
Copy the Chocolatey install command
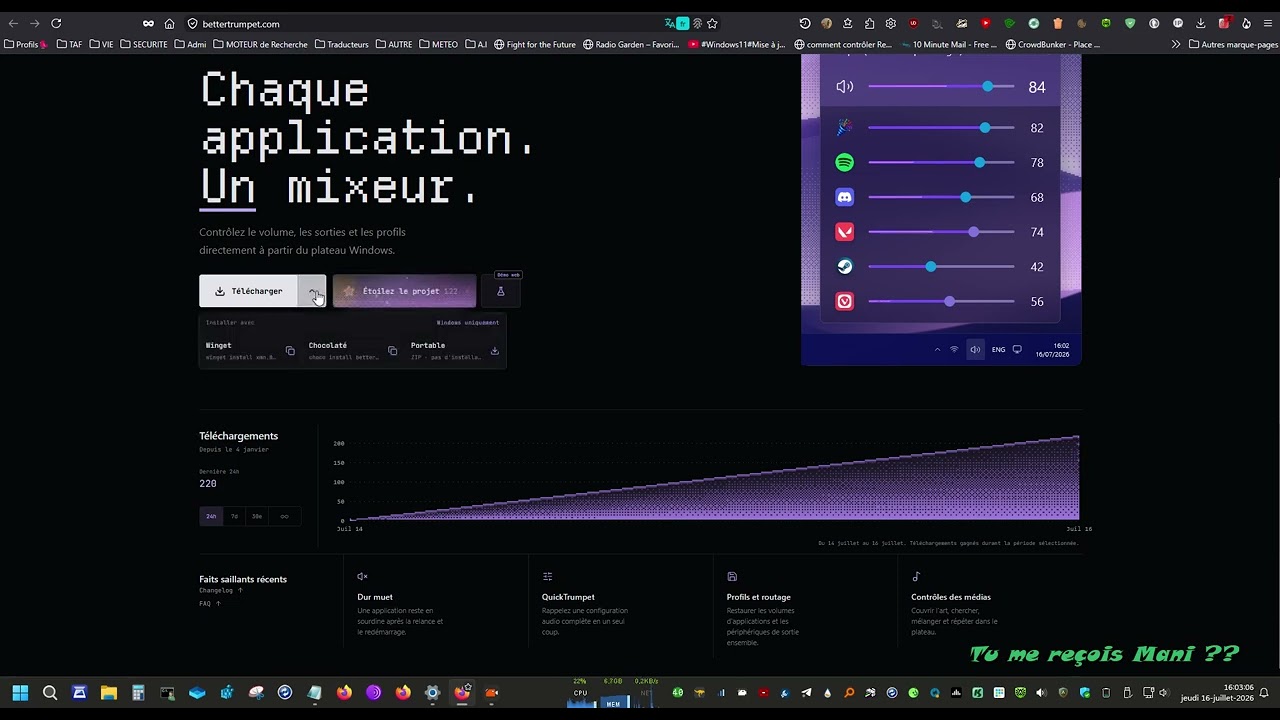[392, 351]
